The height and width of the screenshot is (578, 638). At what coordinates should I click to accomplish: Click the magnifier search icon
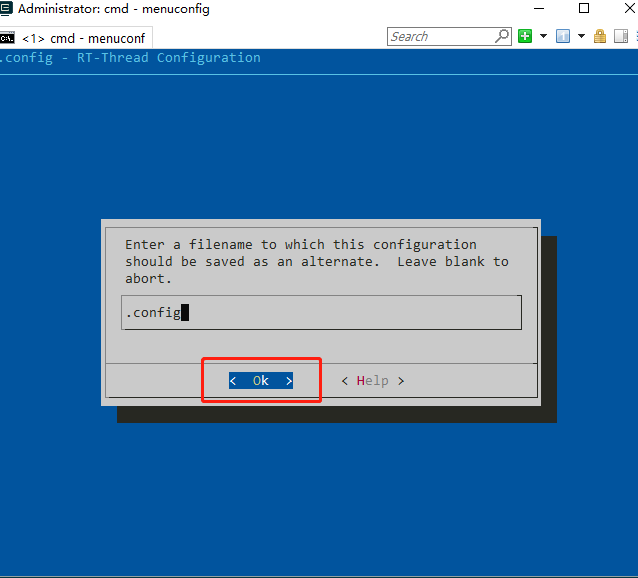(503, 36)
